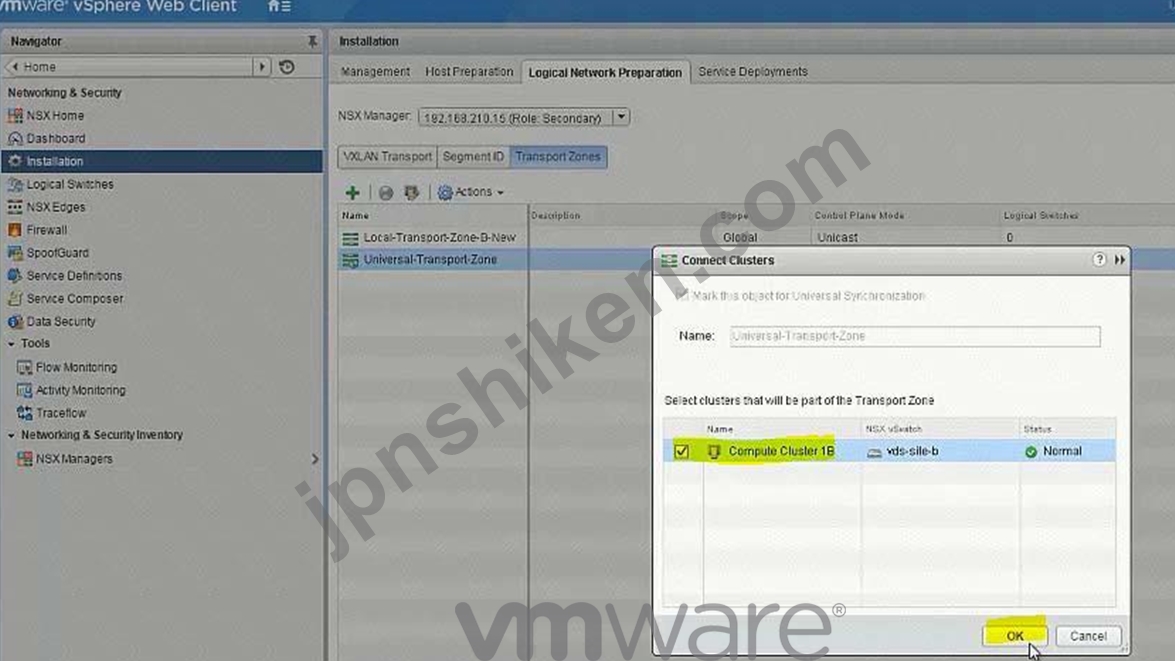This screenshot has height=661, width=1175.
Task: Open the navigation history icon
Action: pyautogui.click(x=287, y=67)
